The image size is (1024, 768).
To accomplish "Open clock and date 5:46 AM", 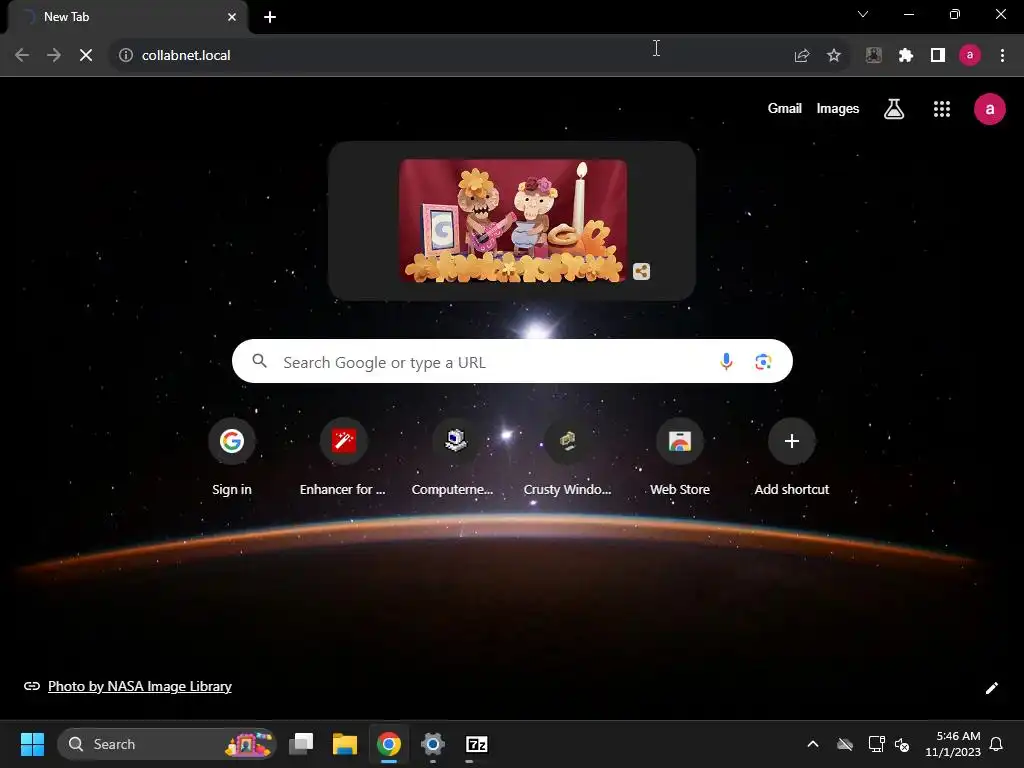I will [x=953, y=744].
